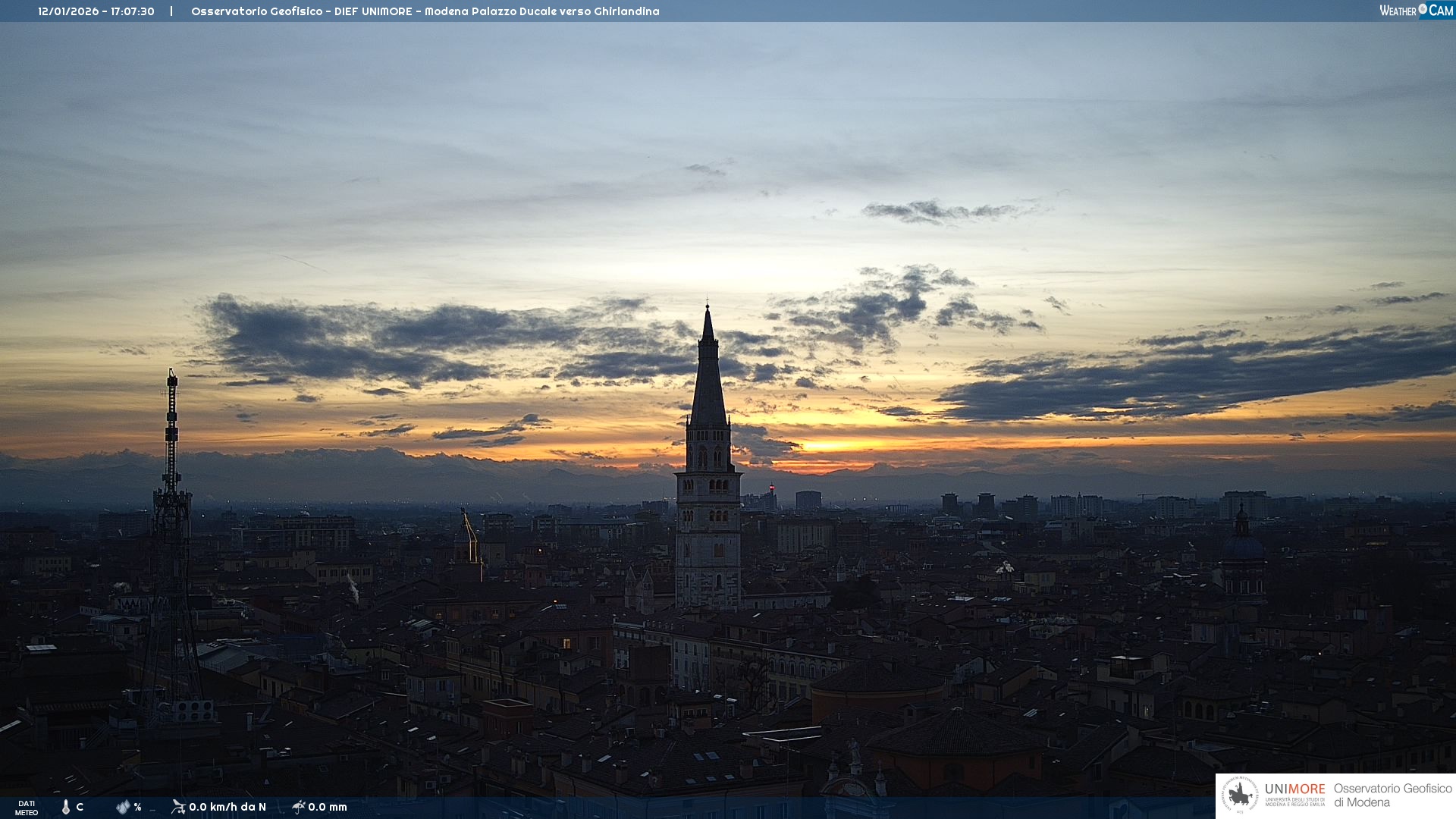Click the setting sun glow on horizon
1456x819 pixels.
827,446
